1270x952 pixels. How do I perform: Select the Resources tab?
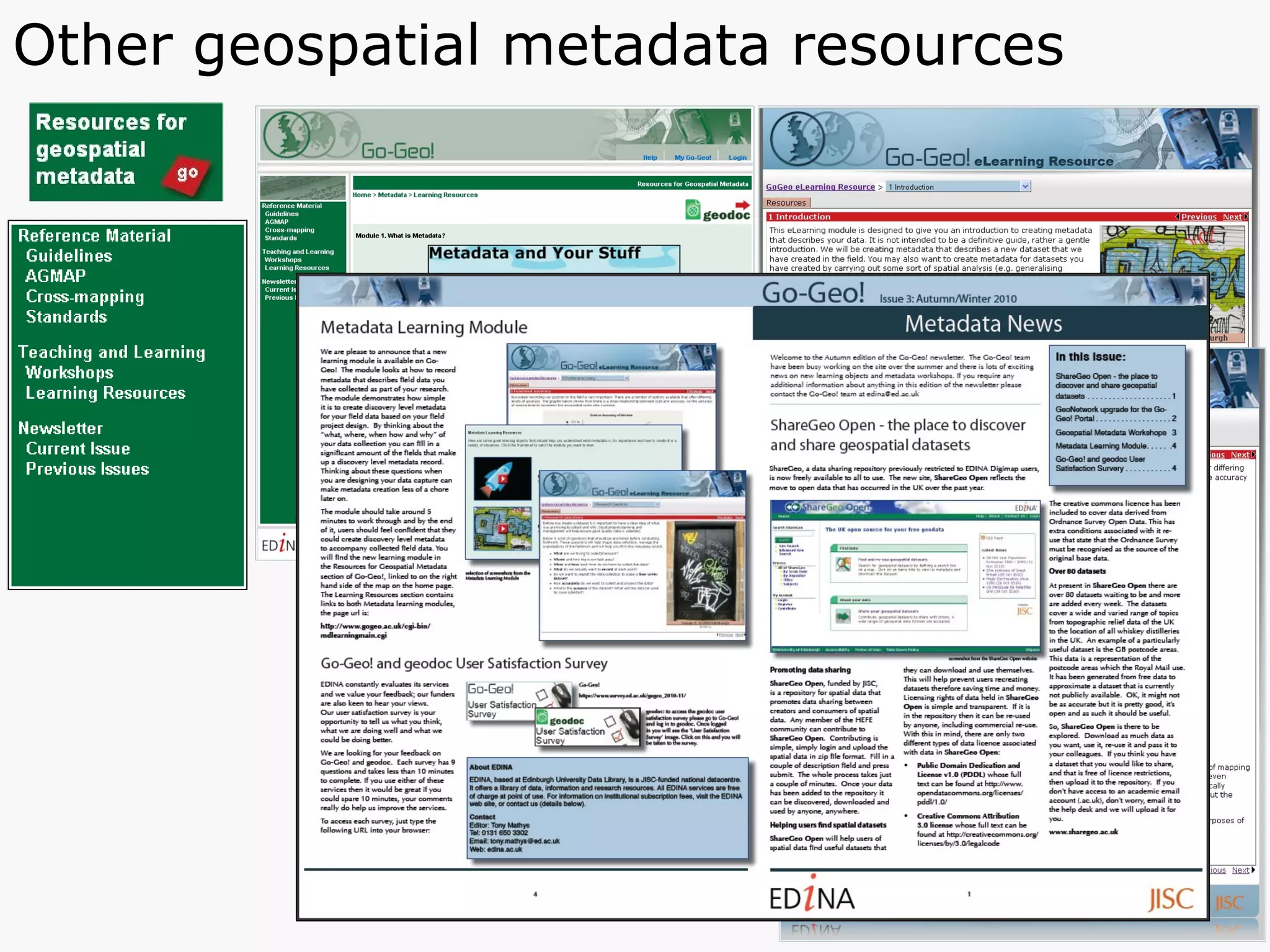(x=786, y=203)
